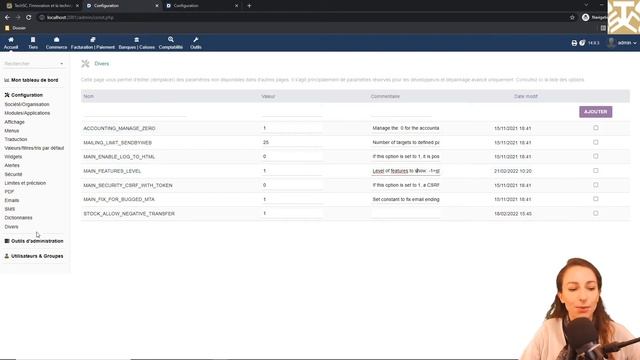The height and width of the screenshot is (360, 640).
Task: Switch to the first browser tab
Action: [42, 6]
